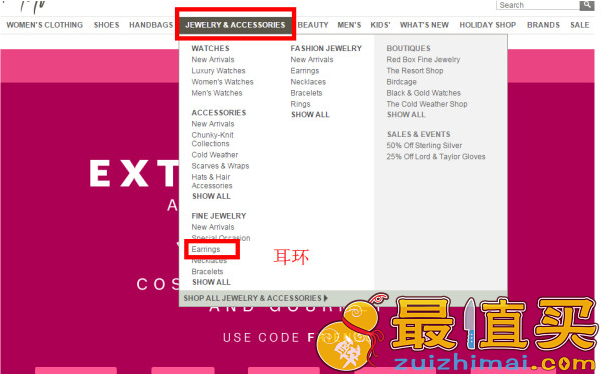Open the Kids' menu

click(x=380, y=25)
